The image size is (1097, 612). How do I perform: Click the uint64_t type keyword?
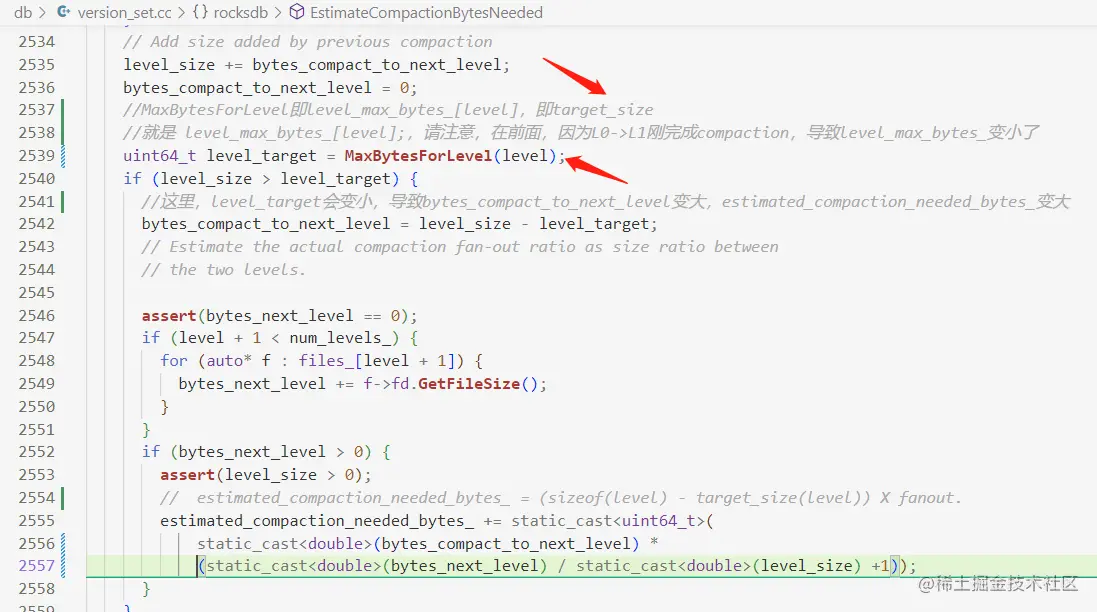pos(160,156)
